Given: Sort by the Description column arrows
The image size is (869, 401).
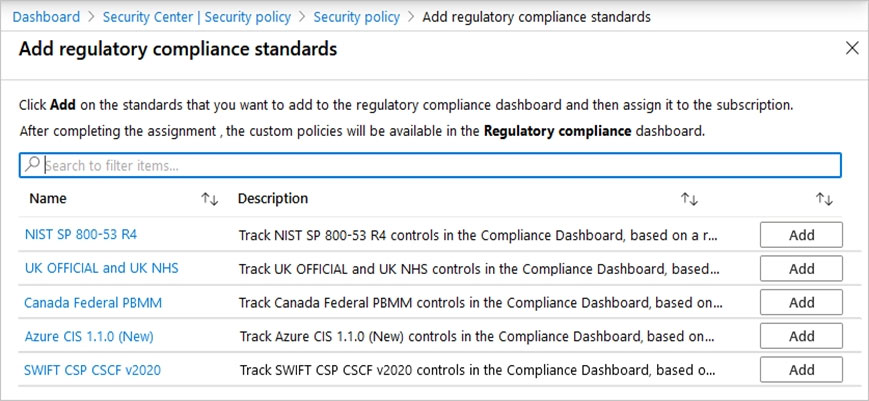Looking at the screenshot, I should [x=689, y=199].
